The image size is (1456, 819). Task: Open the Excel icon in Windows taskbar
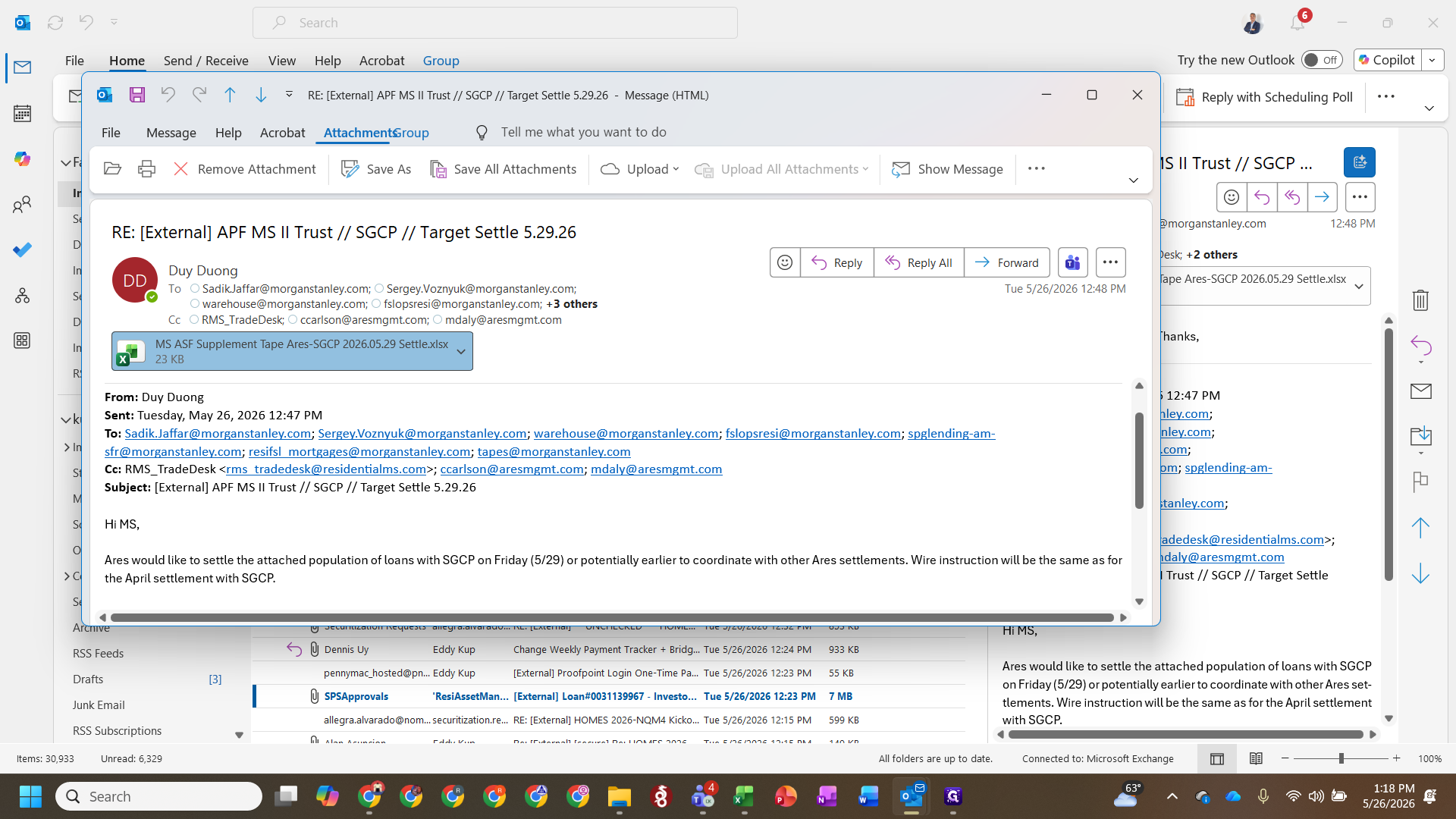click(744, 796)
